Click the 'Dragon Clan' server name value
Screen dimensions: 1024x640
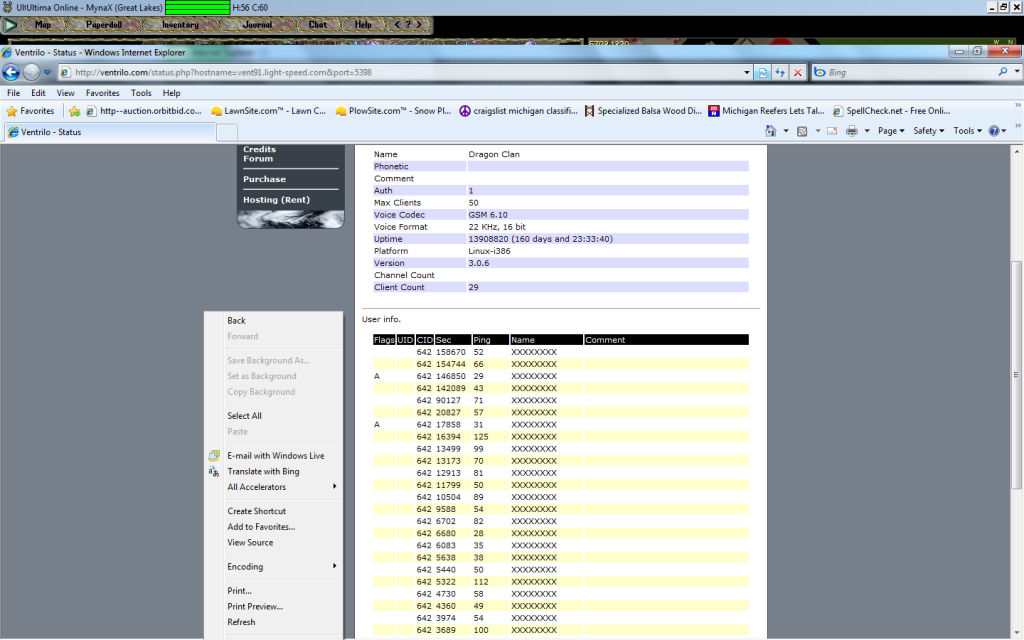pyautogui.click(x=494, y=155)
